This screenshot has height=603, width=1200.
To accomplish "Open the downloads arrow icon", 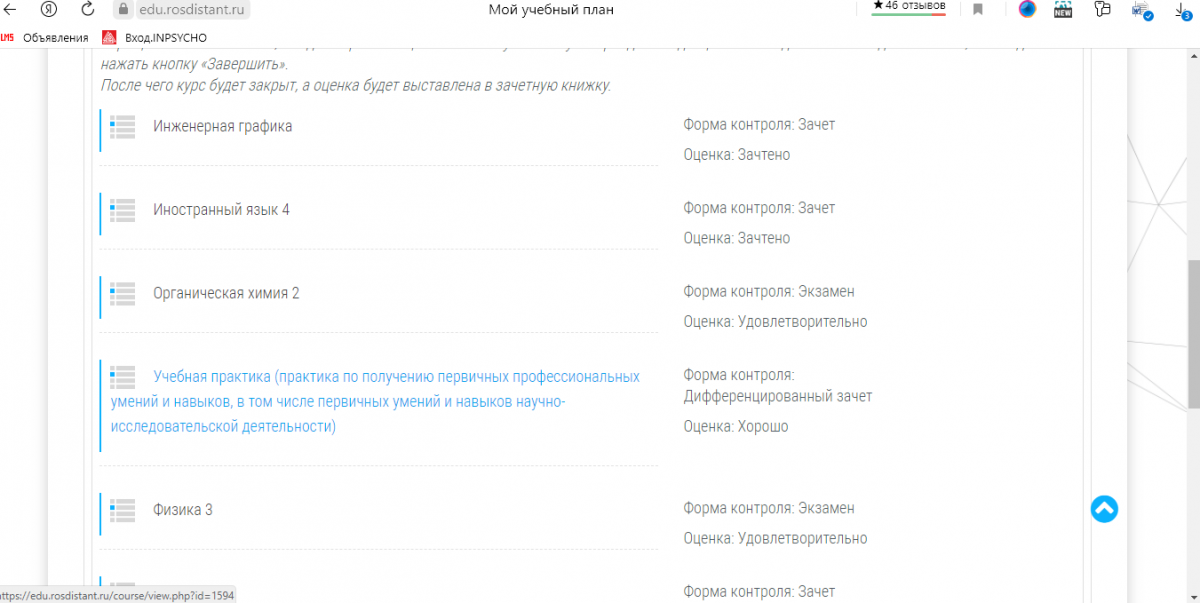I will pyautogui.click(x=1183, y=10).
